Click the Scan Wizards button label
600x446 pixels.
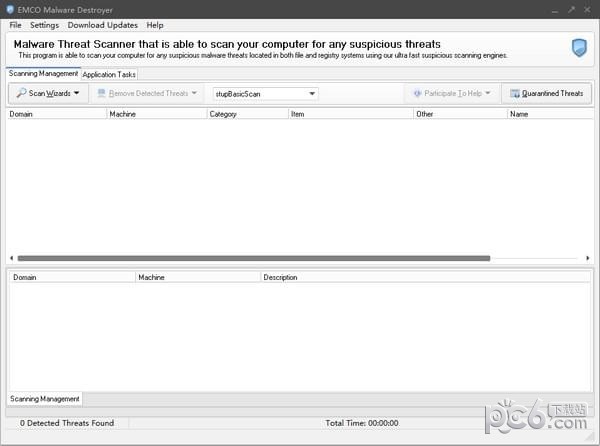pyautogui.click(x=49, y=93)
